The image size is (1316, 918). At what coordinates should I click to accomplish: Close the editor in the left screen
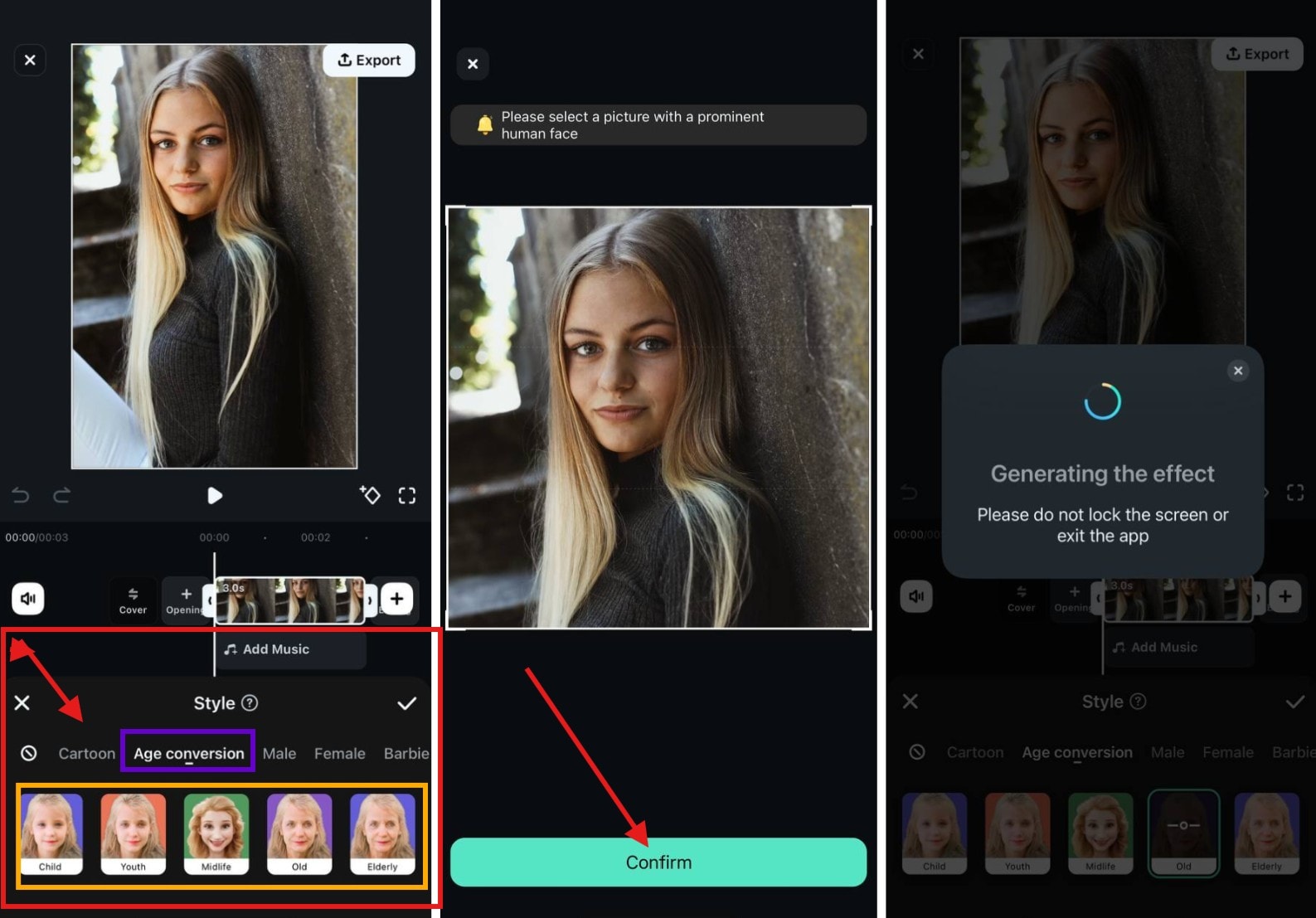click(x=30, y=60)
